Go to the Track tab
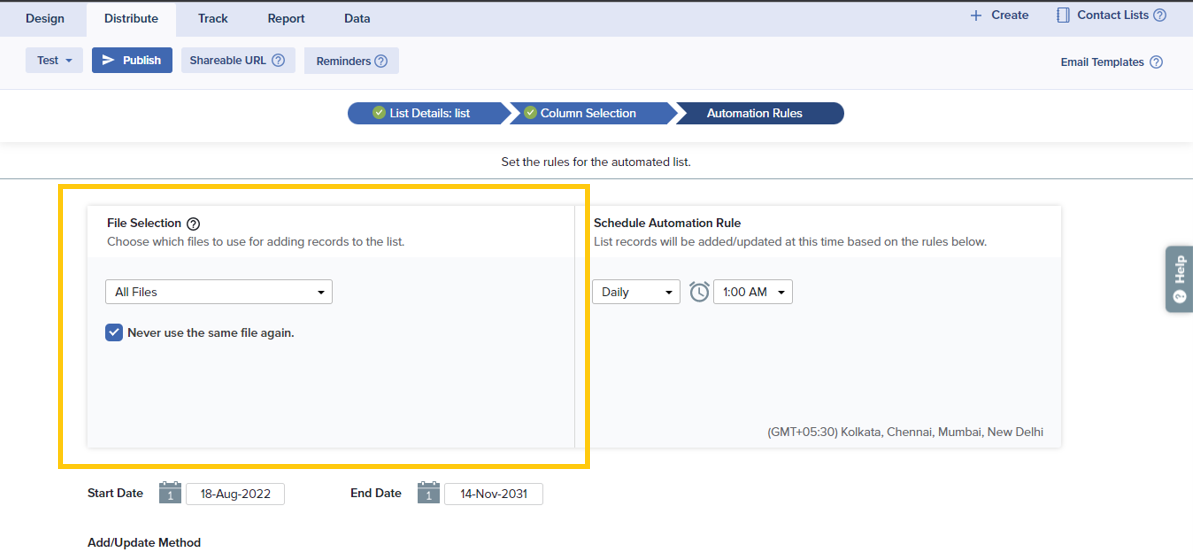The height and width of the screenshot is (555, 1193). point(213,18)
